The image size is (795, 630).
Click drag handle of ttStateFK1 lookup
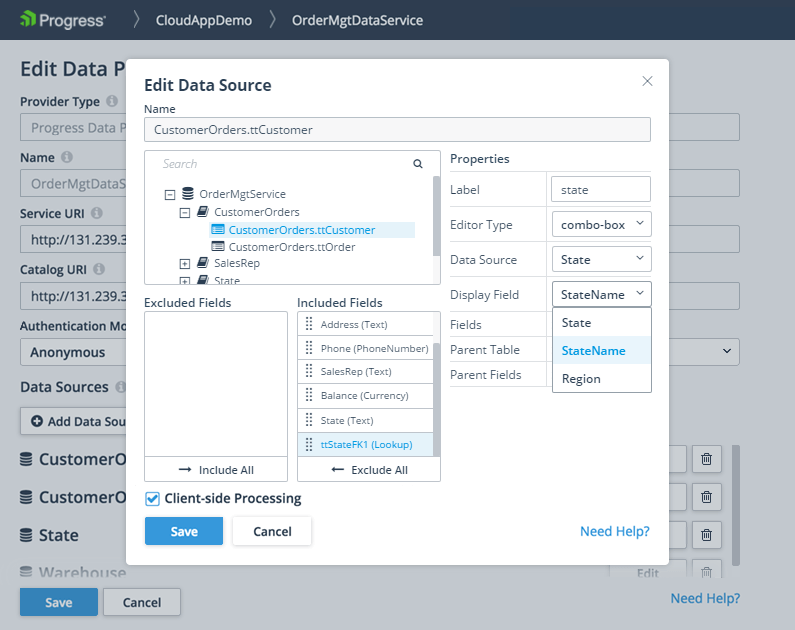tap(309, 444)
